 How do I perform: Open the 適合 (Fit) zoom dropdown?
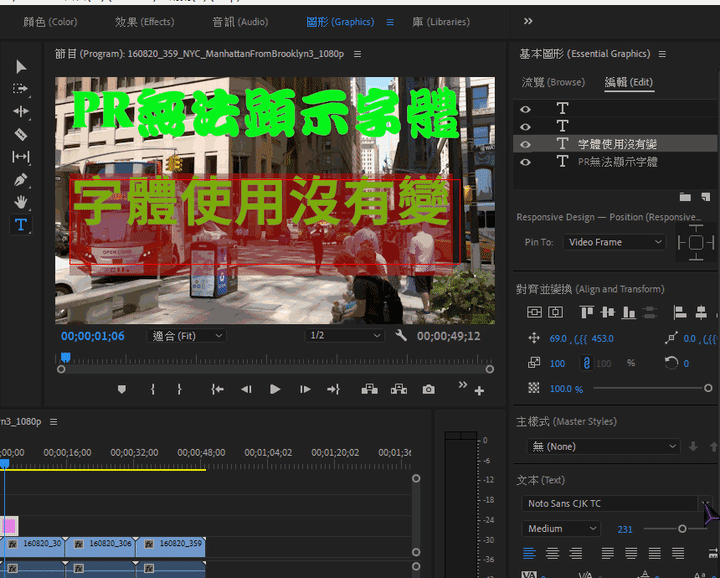[x=187, y=336]
